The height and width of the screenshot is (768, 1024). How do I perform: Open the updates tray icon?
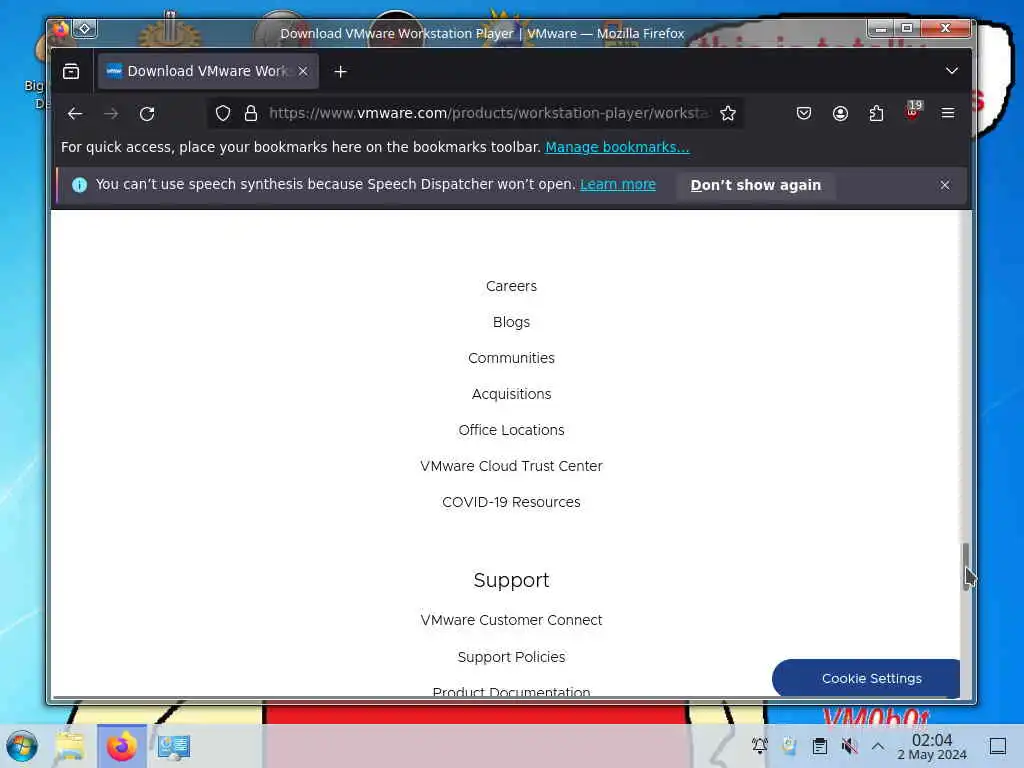(x=790, y=746)
